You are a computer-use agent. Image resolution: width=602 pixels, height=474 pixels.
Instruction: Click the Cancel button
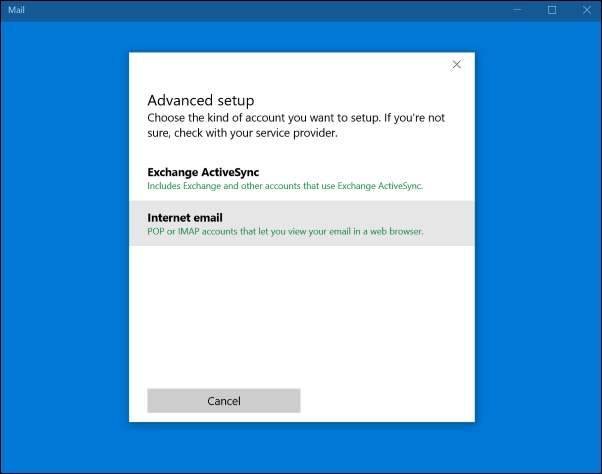(224, 401)
